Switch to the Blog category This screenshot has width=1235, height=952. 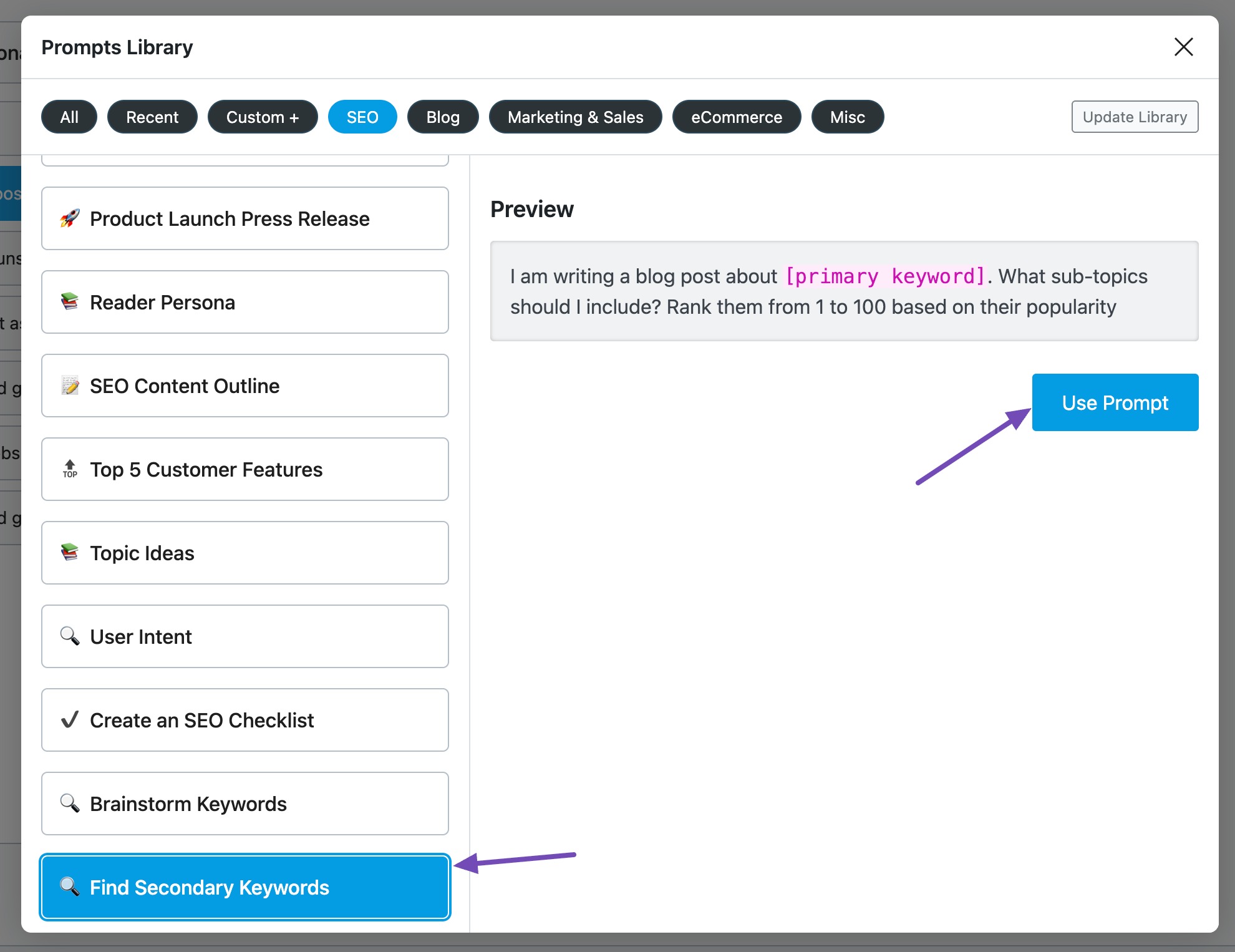tap(443, 117)
